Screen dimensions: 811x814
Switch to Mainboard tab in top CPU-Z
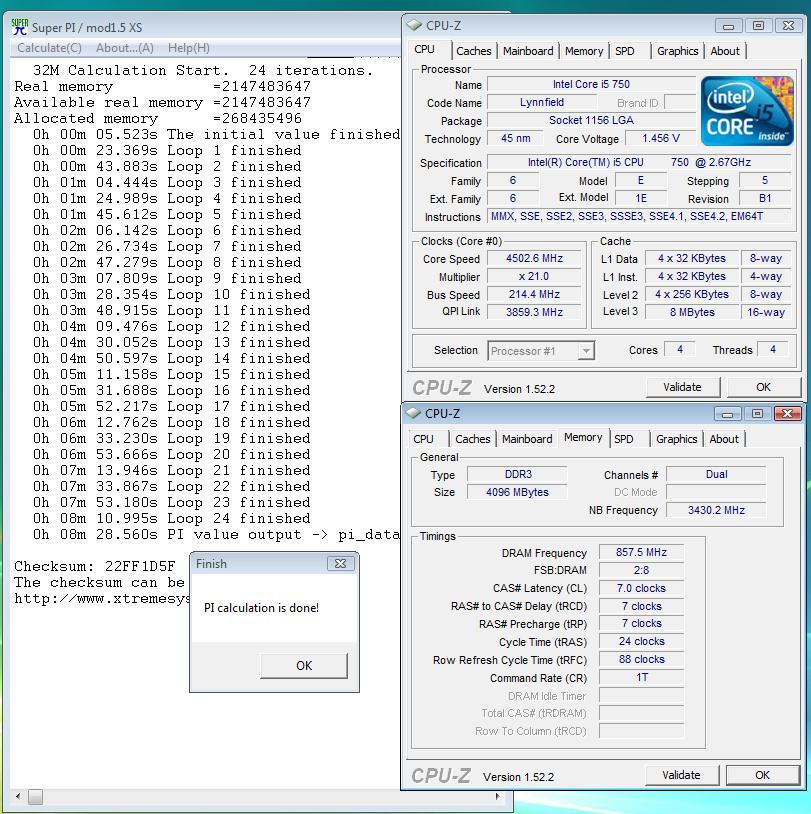528,51
